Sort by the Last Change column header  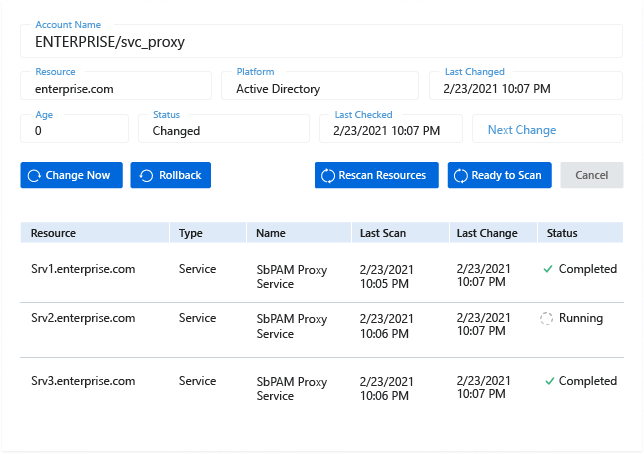pos(493,233)
